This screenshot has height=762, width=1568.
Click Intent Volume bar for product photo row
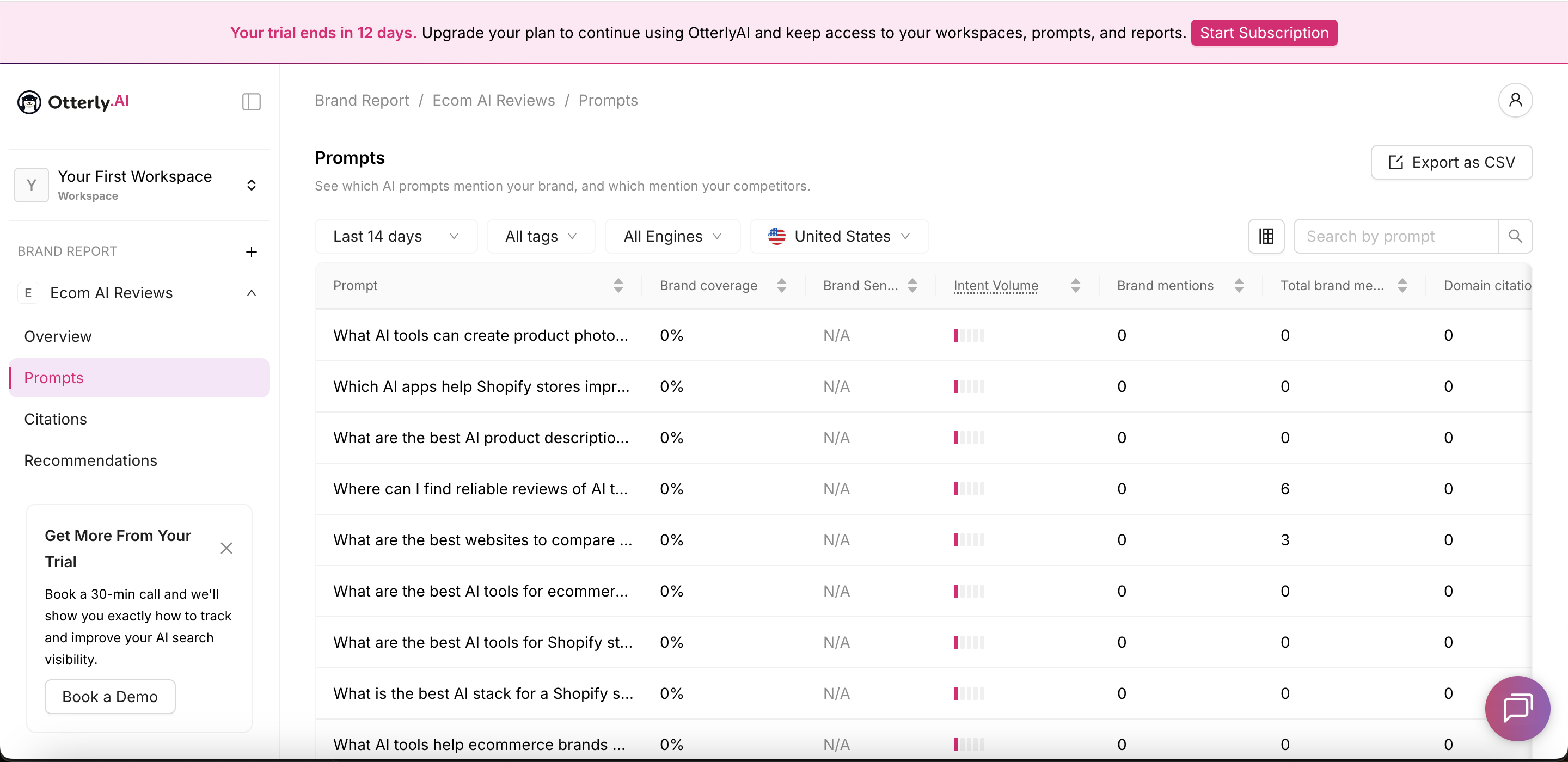[969, 335]
